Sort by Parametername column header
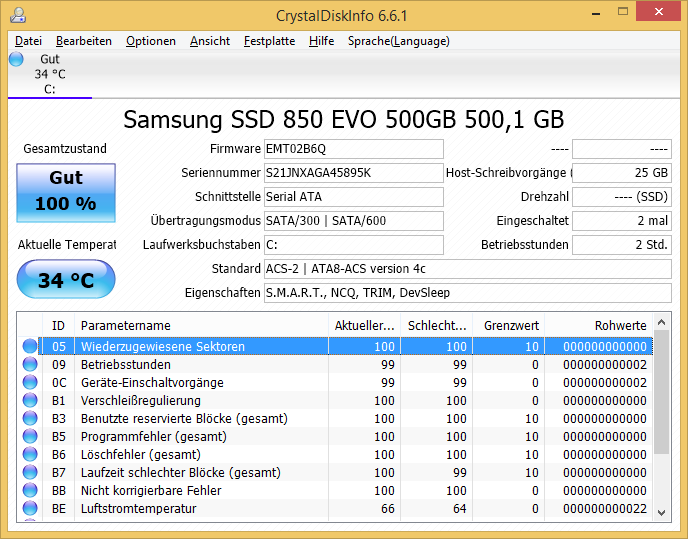The width and height of the screenshot is (688, 539). (x=201, y=325)
